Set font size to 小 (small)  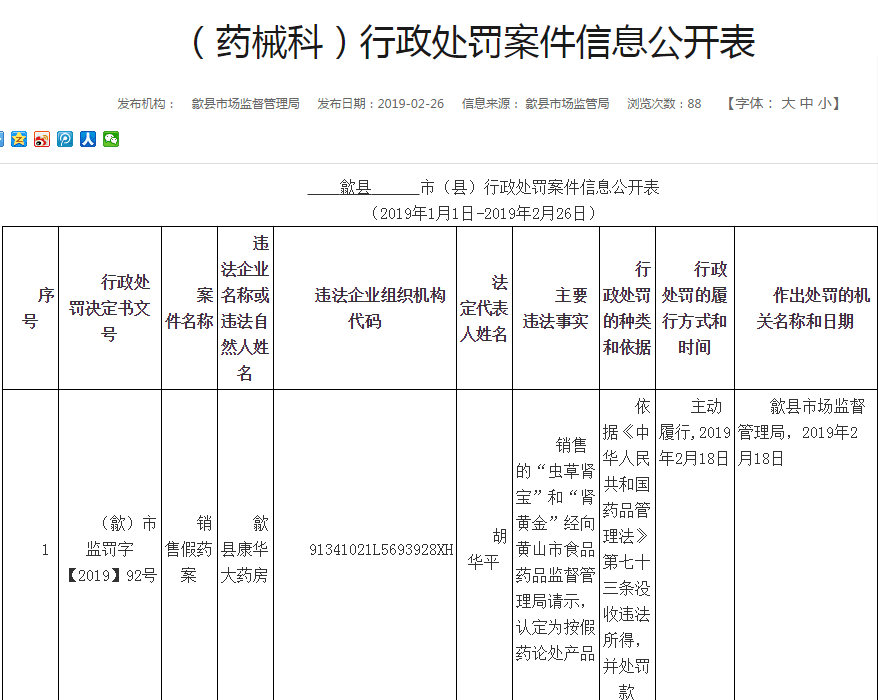point(824,104)
